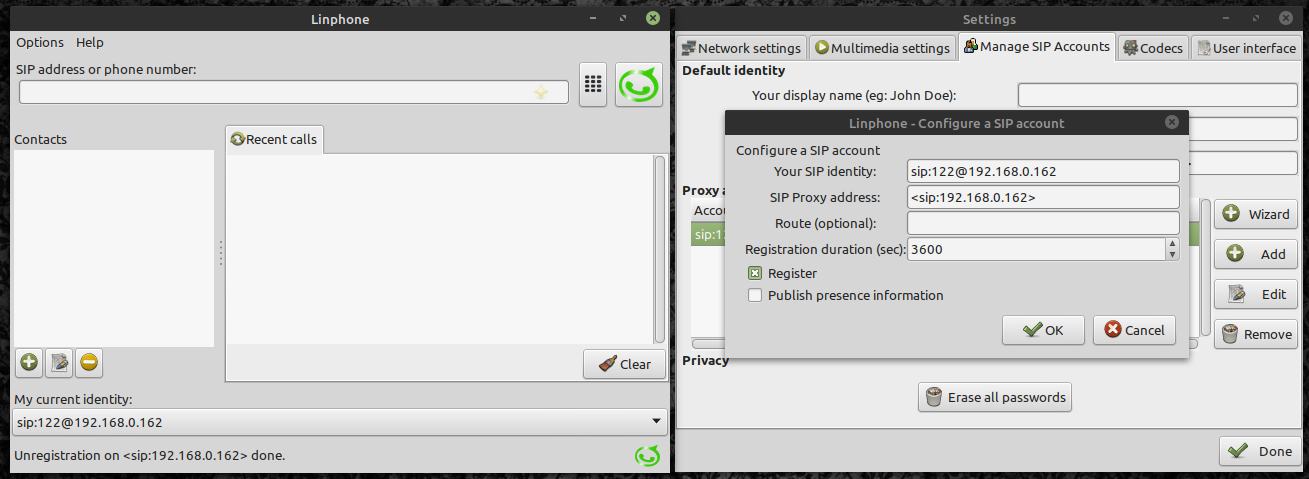Increase the registration duration value

click(1172, 243)
